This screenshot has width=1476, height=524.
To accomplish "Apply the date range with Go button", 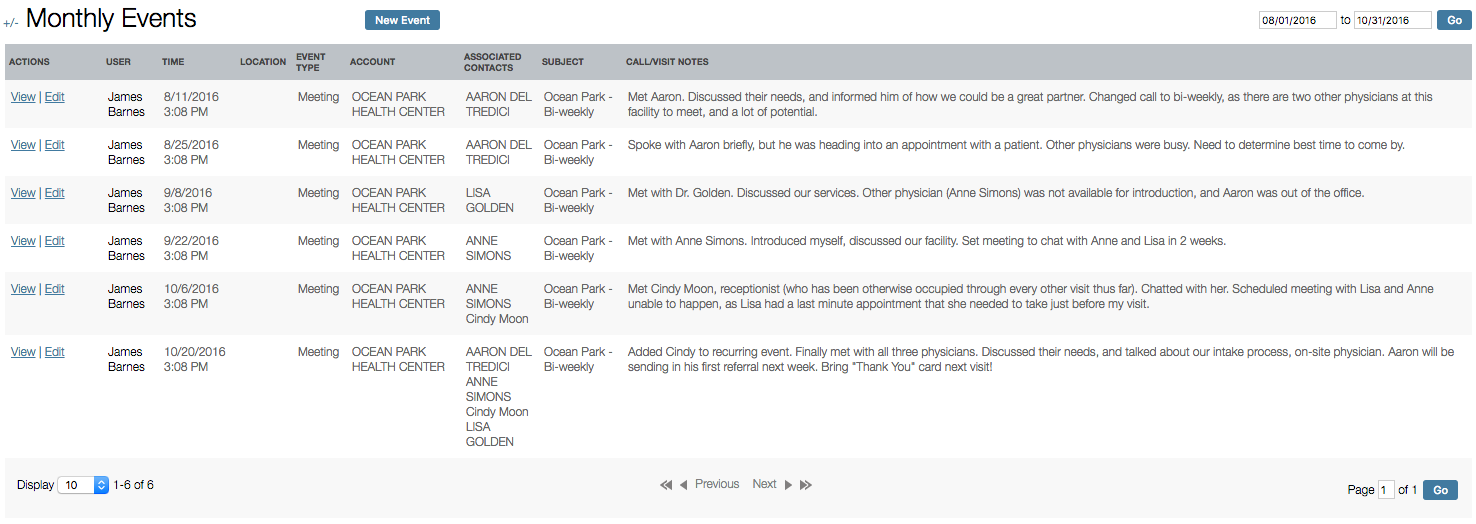I will coord(1454,20).
